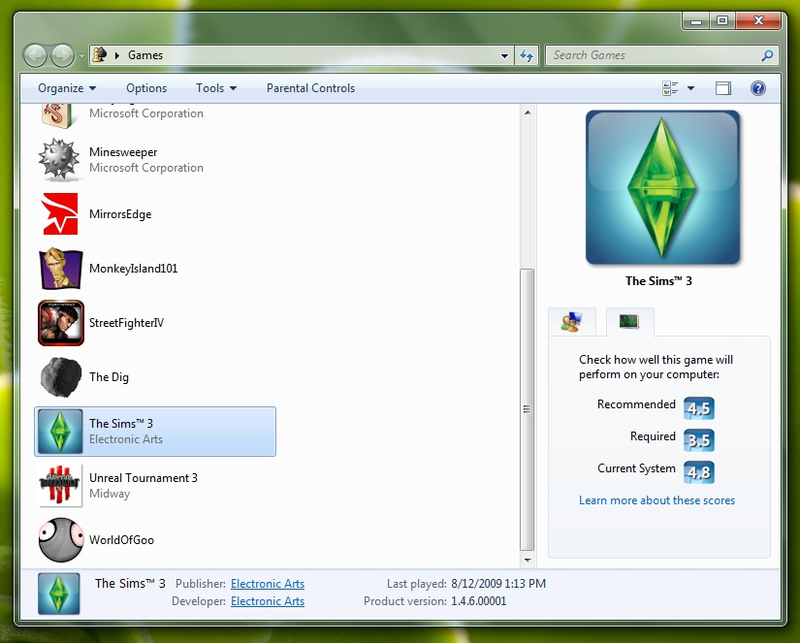Click The Sims 3 title under preview
800x643 pixels.
tap(659, 281)
